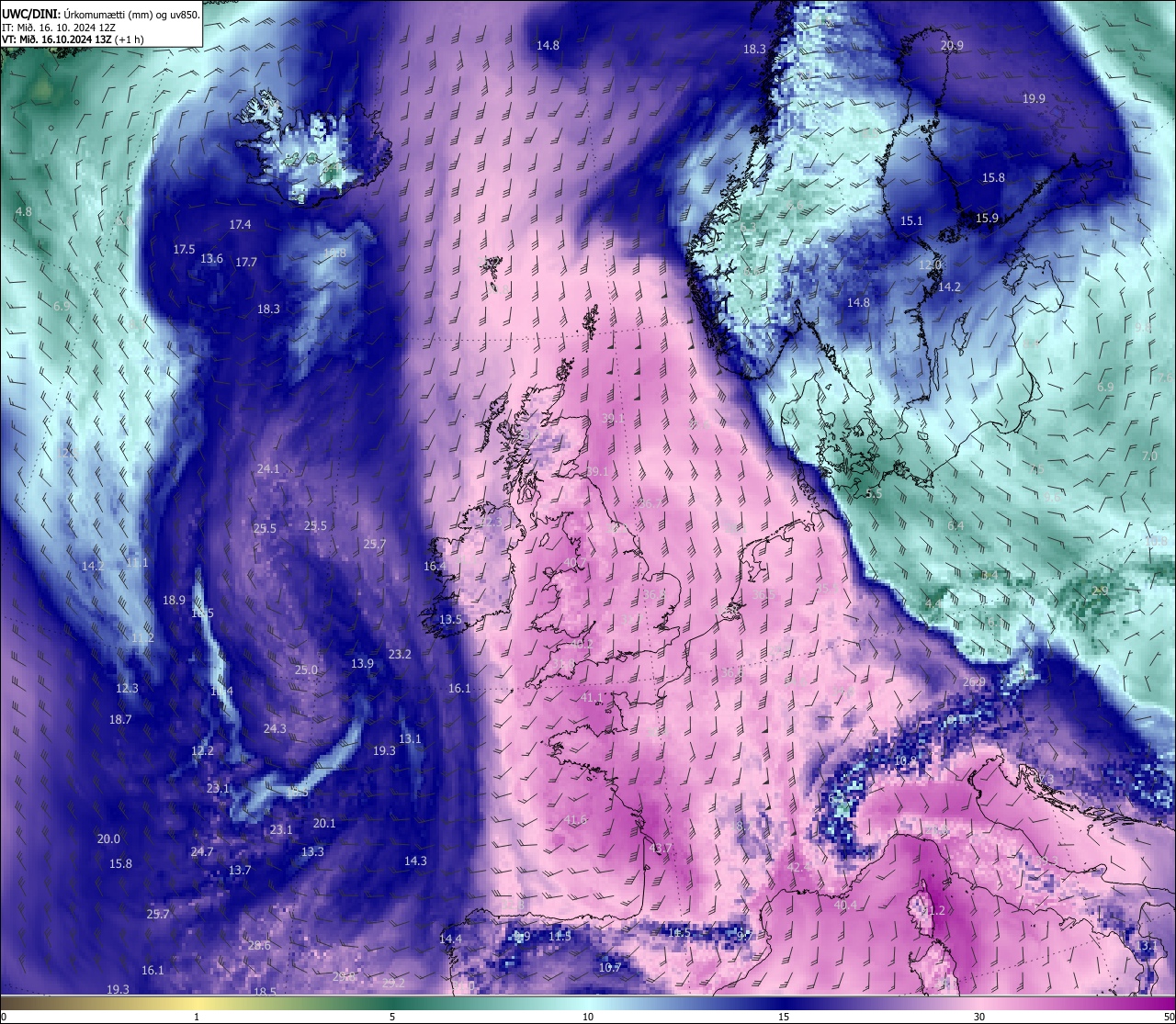Image resolution: width=1176 pixels, height=1024 pixels.
Task: Click the 30 tick on color scale
Action: click(x=979, y=1017)
